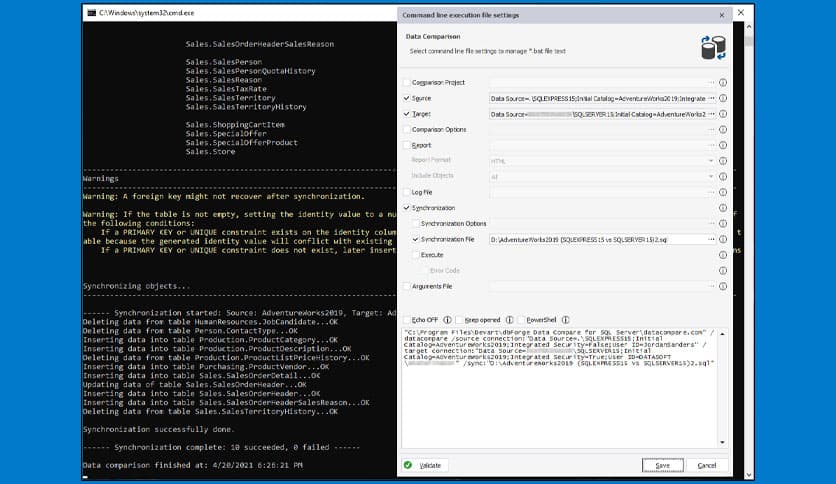Enable the Keep opened checkbox
The height and width of the screenshot is (484, 836).
tap(460, 320)
